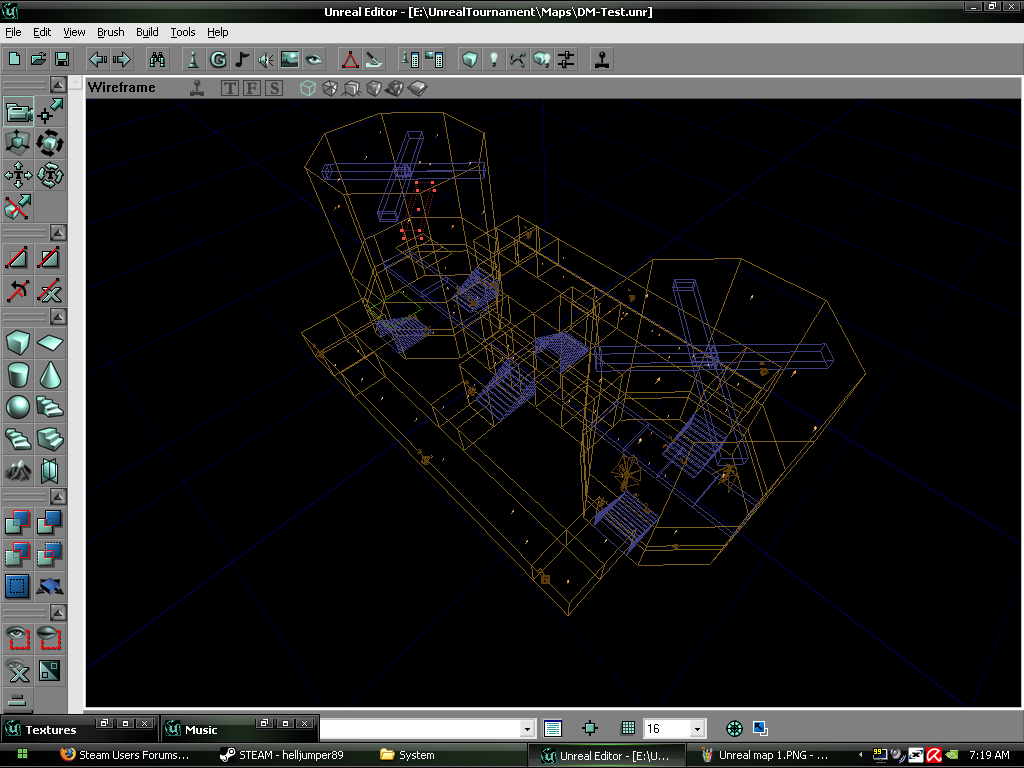Open the grid size 16 dropdown

tap(697, 728)
